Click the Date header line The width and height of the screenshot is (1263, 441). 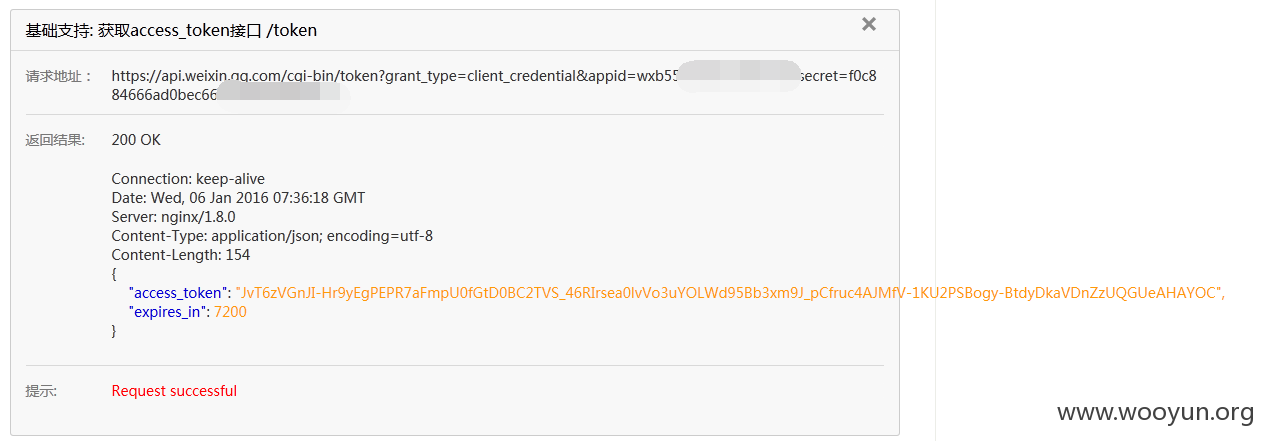click(238, 198)
